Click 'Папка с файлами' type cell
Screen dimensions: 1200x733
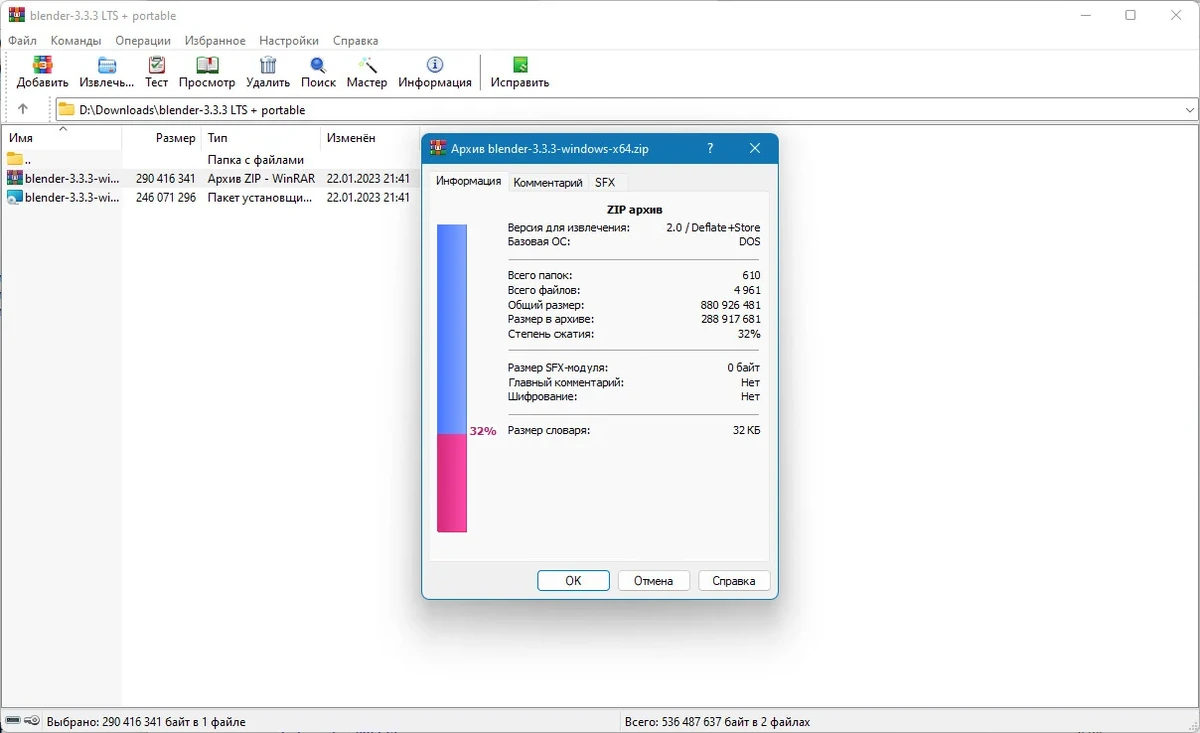point(256,159)
